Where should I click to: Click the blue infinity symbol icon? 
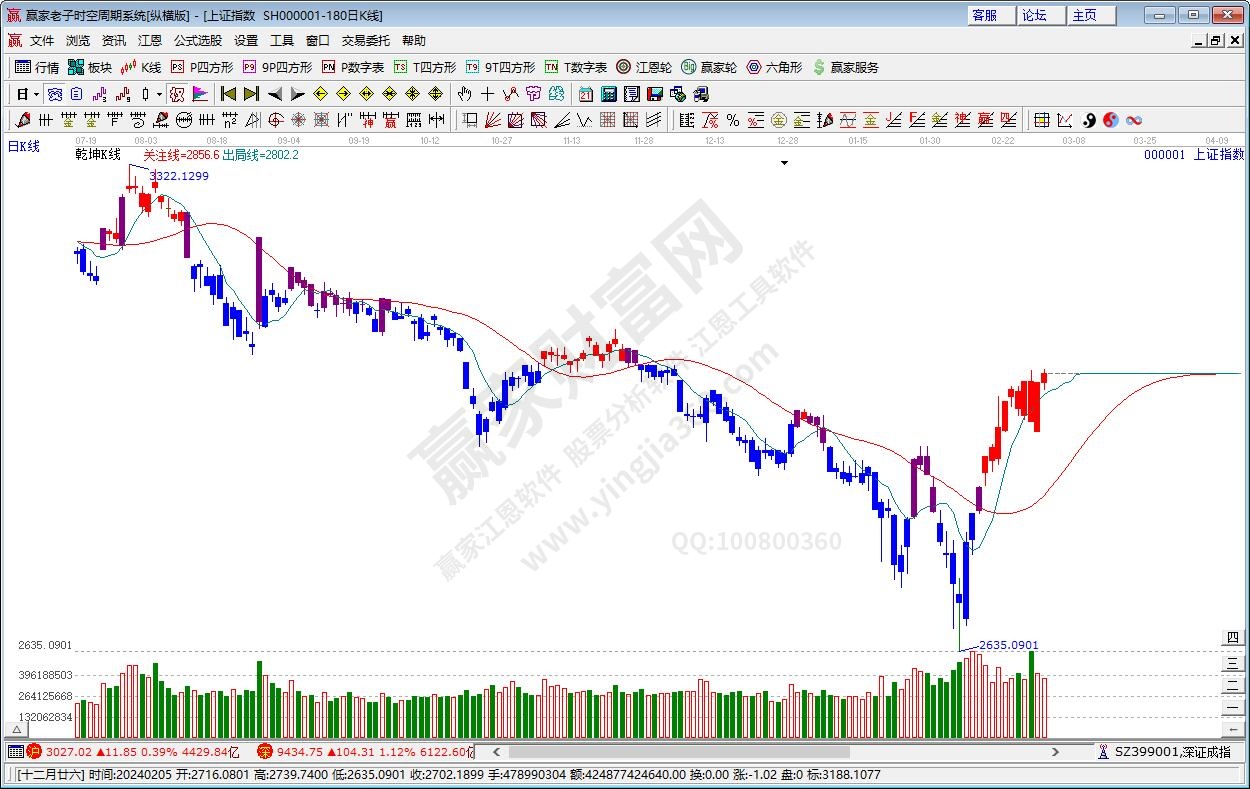(1134, 120)
